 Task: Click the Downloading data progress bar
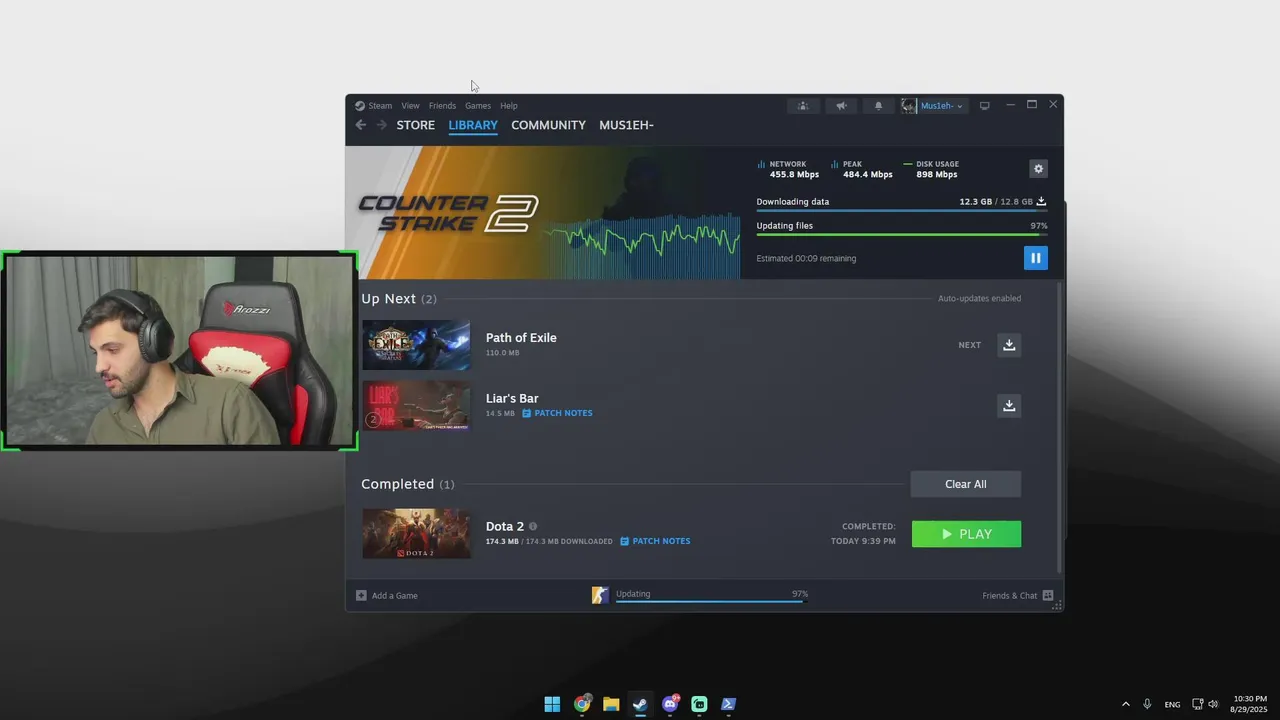[x=902, y=210]
